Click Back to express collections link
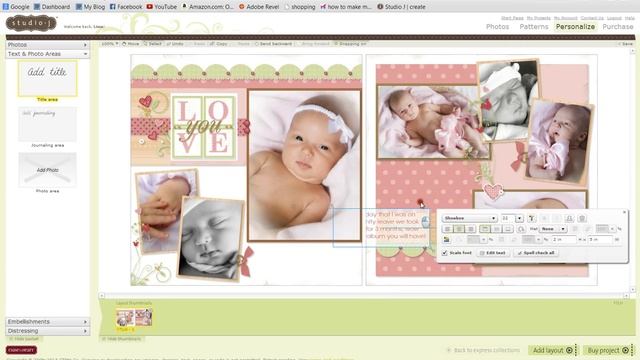 [483, 350]
